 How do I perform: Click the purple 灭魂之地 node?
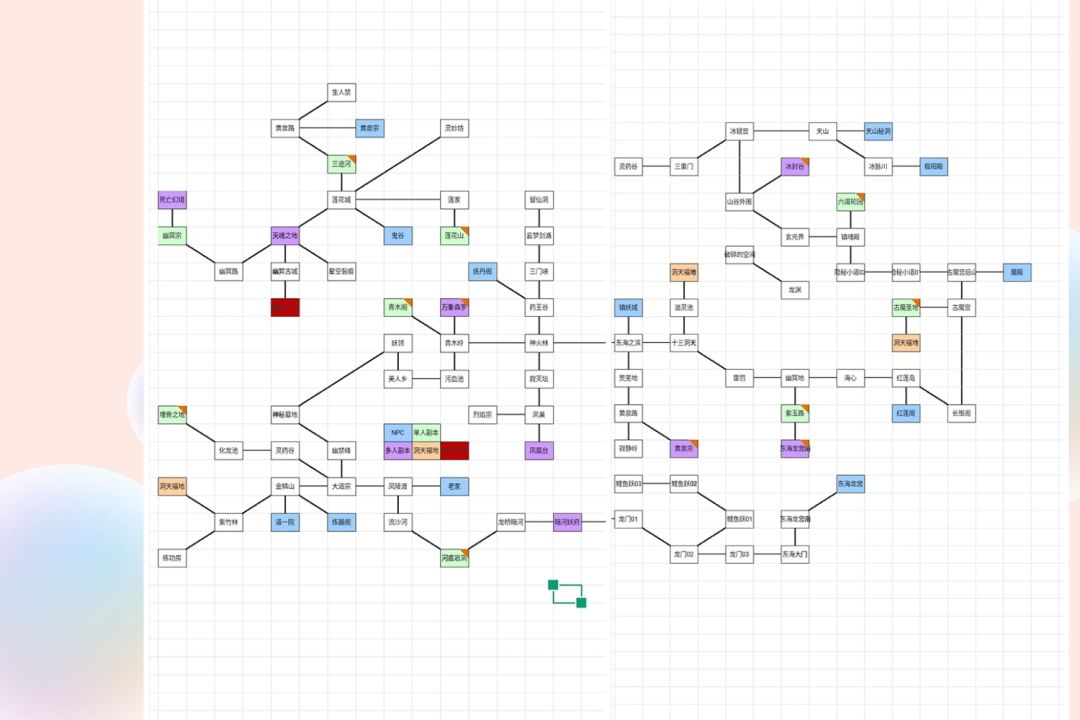click(284, 236)
